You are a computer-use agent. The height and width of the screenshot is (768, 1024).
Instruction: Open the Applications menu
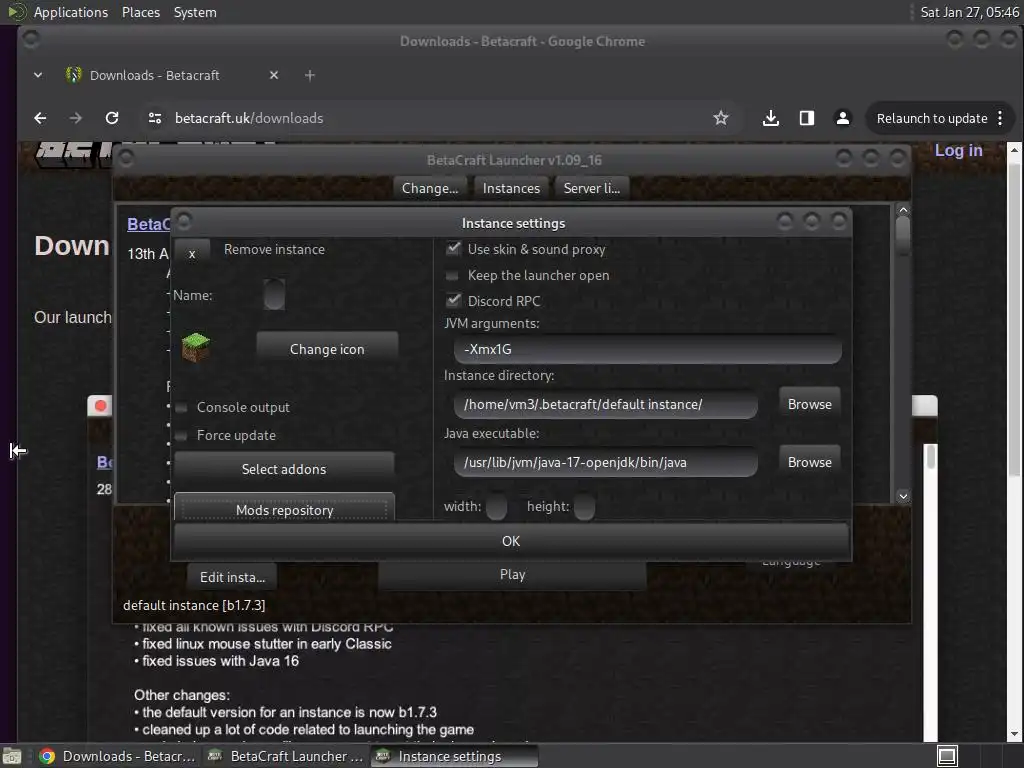(71, 12)
